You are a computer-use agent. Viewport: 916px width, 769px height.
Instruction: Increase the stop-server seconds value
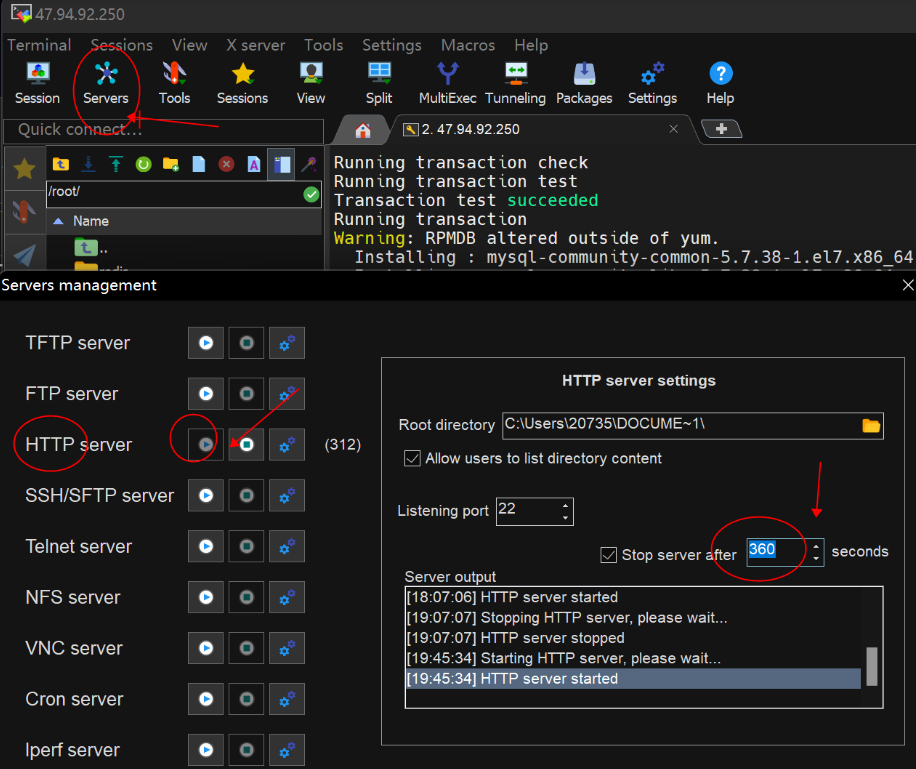pyautogui.click(x=816, y=546)
